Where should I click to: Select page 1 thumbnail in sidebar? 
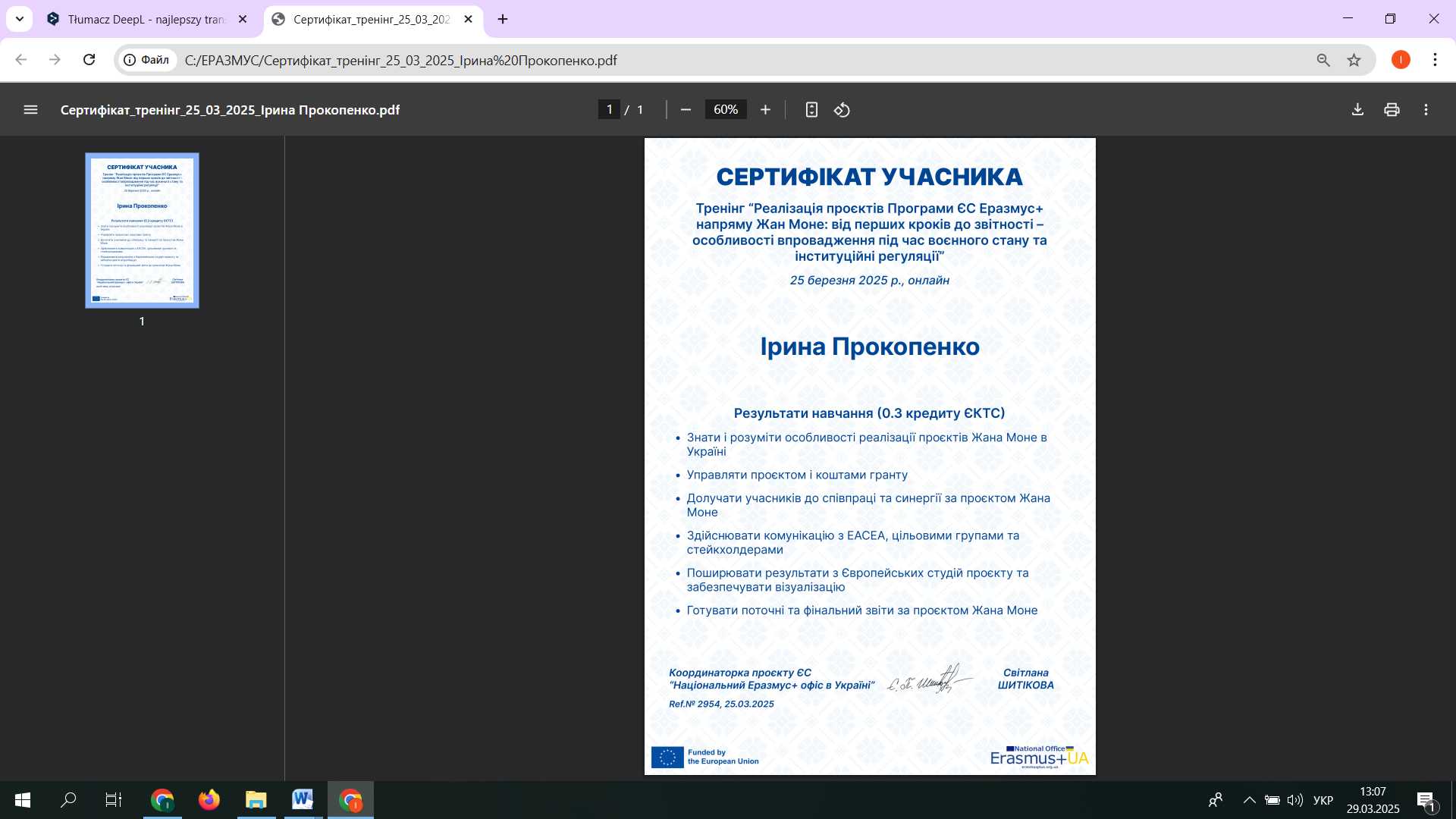click(x=142, y=231)
